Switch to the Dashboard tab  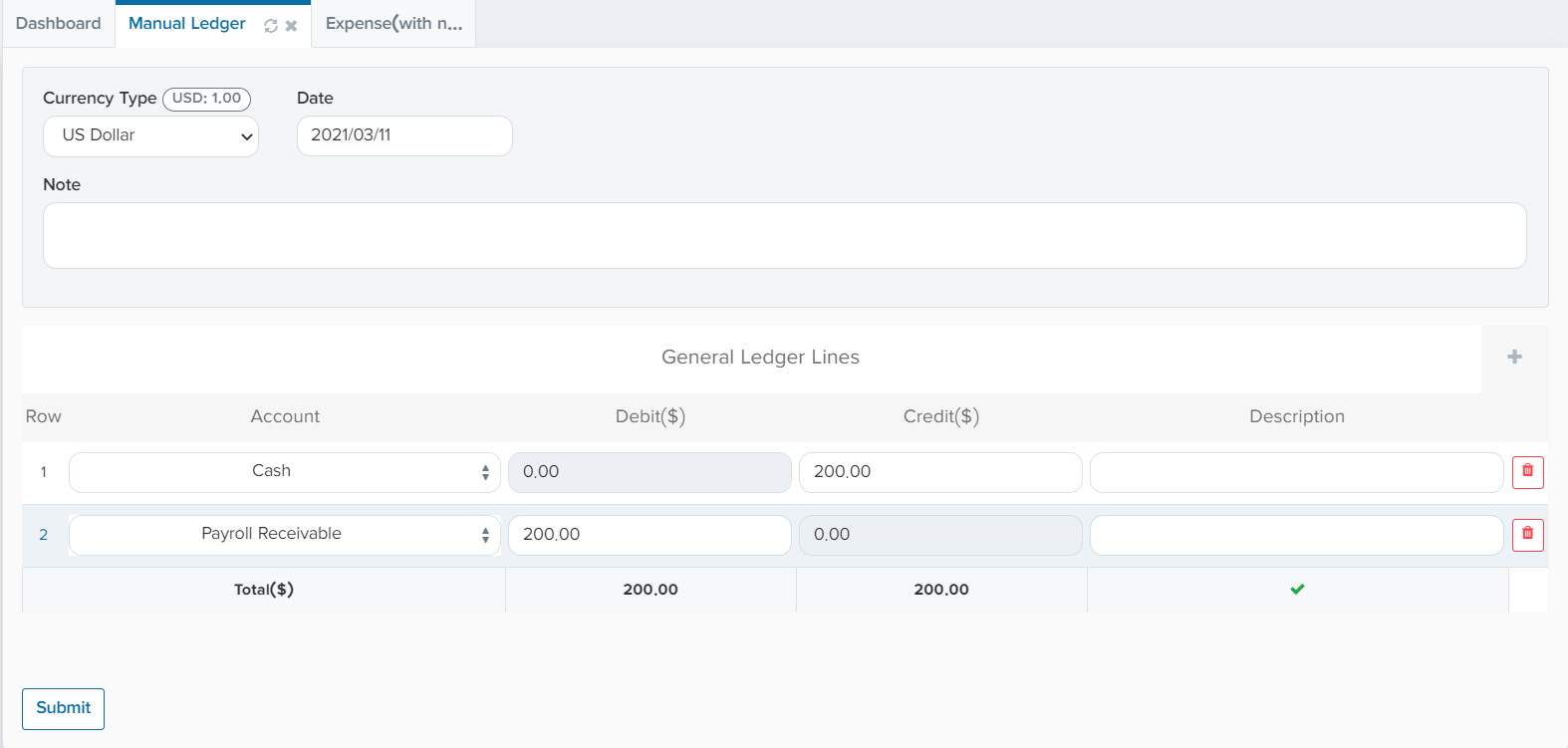[59, 24]
